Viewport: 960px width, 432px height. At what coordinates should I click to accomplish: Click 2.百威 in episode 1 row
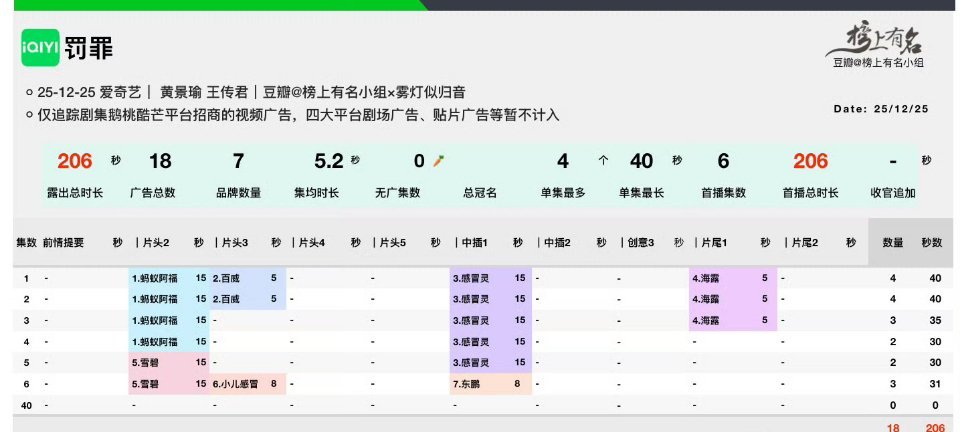227,278
